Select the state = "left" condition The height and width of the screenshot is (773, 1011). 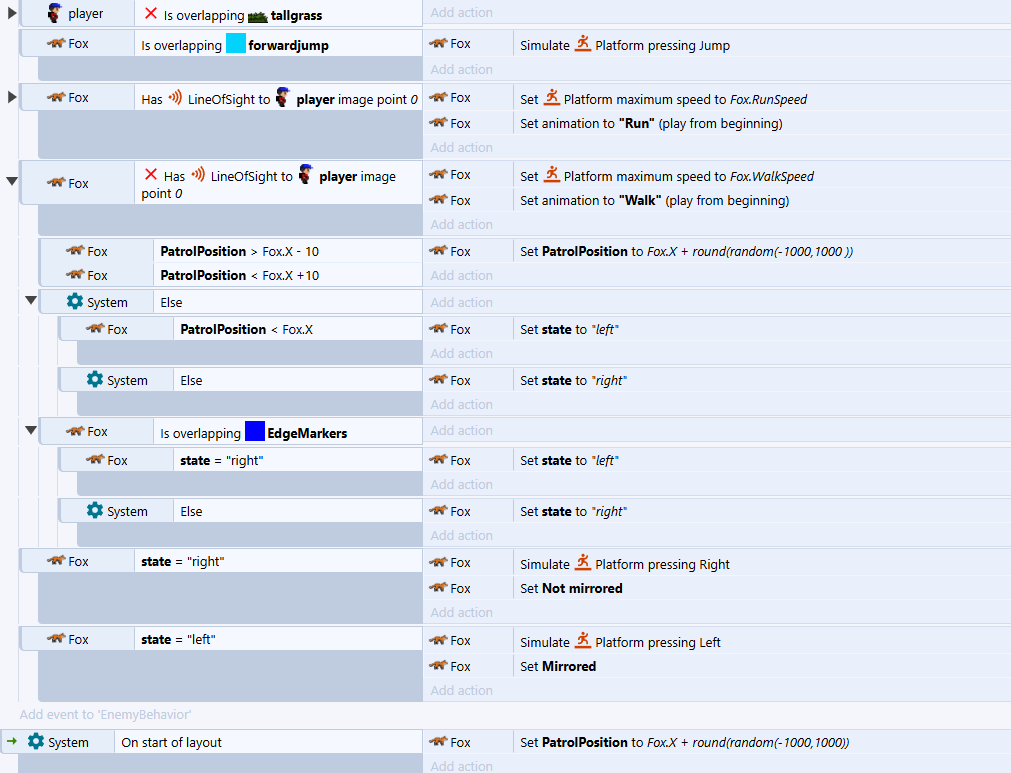click(178, 640)
